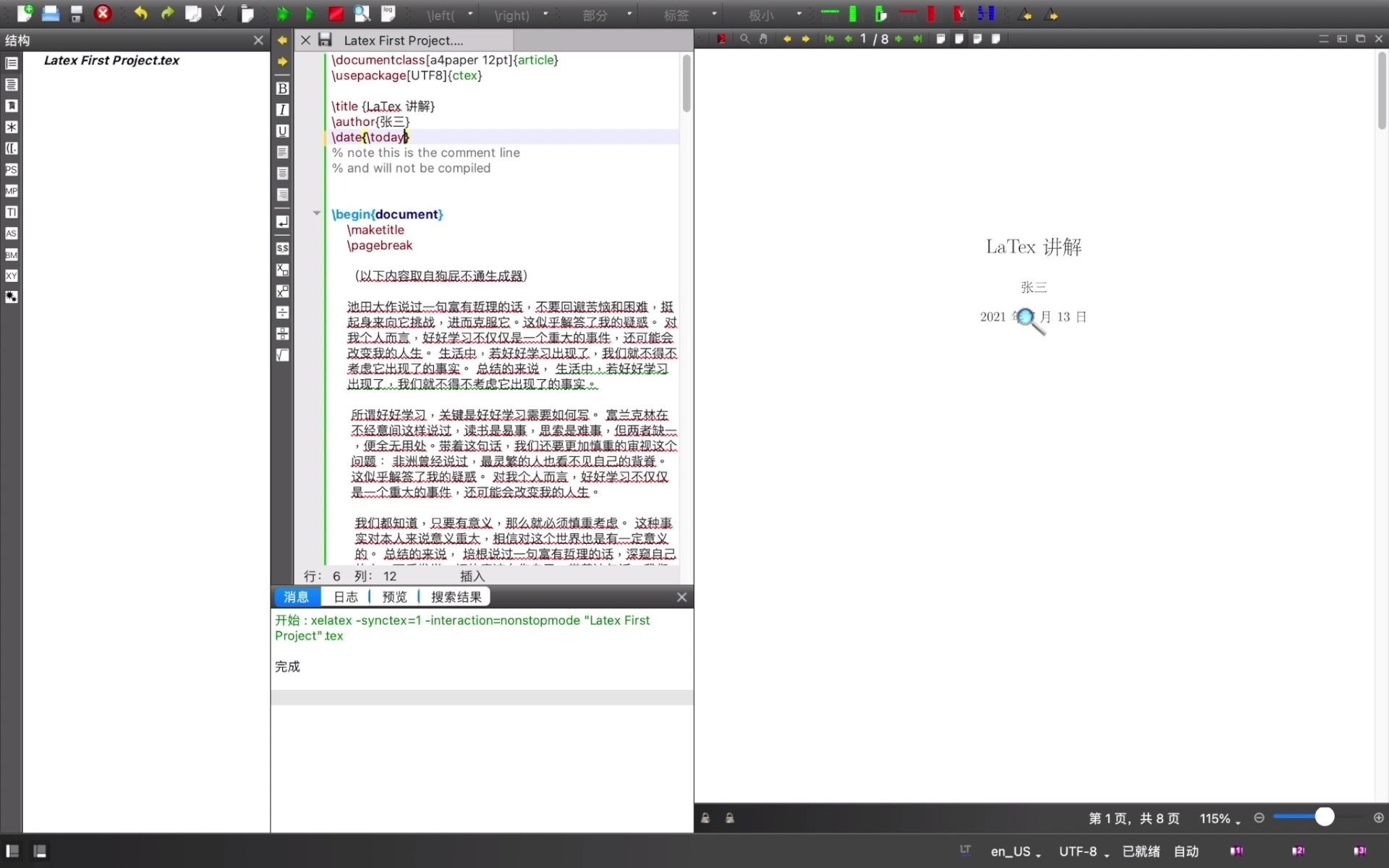Screen dimensions: 1389x868
Task: Jump to last PDF page
Action: click(x=917, y=39)
